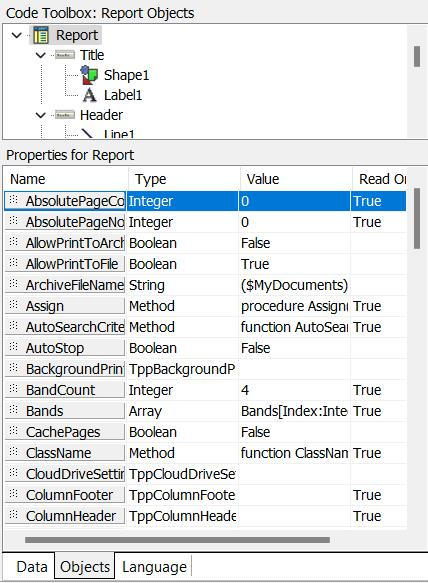Image resolution: width=428 pixels, height=583 pixels.
Task: Click the ($MyDocuments) value cell
Action: point(294,285)
